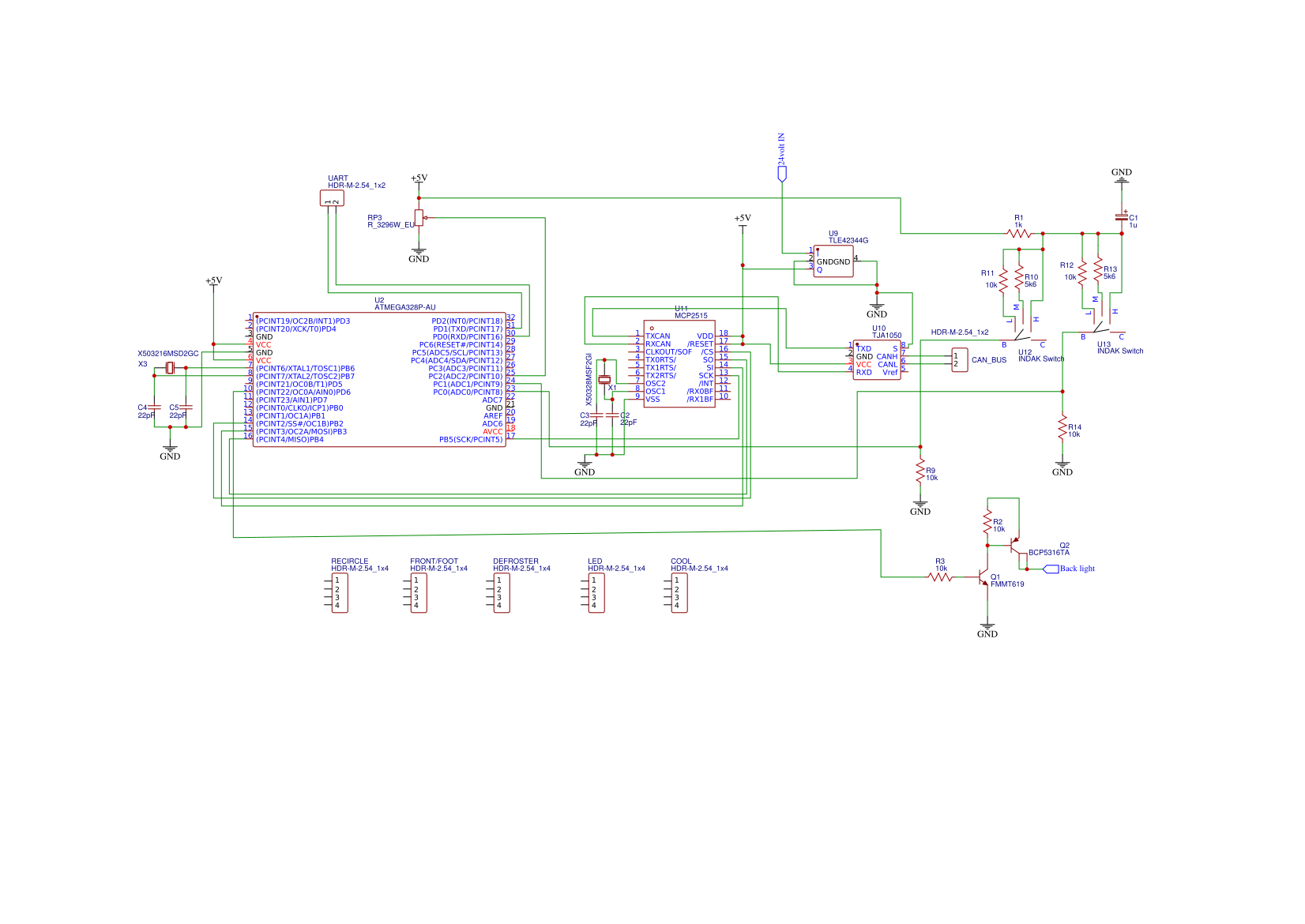1305x924 pixels.
Task: Click the R1 1k resistor symbol
Action: [1019, 233]
